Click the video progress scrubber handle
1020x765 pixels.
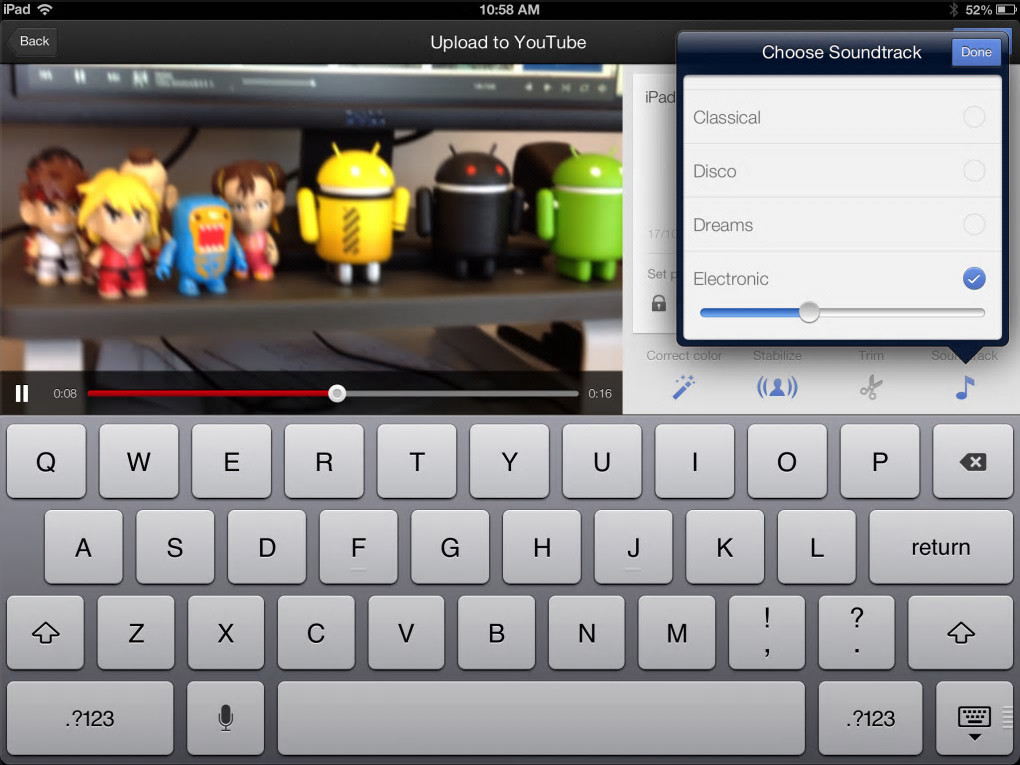click(337, 394)
